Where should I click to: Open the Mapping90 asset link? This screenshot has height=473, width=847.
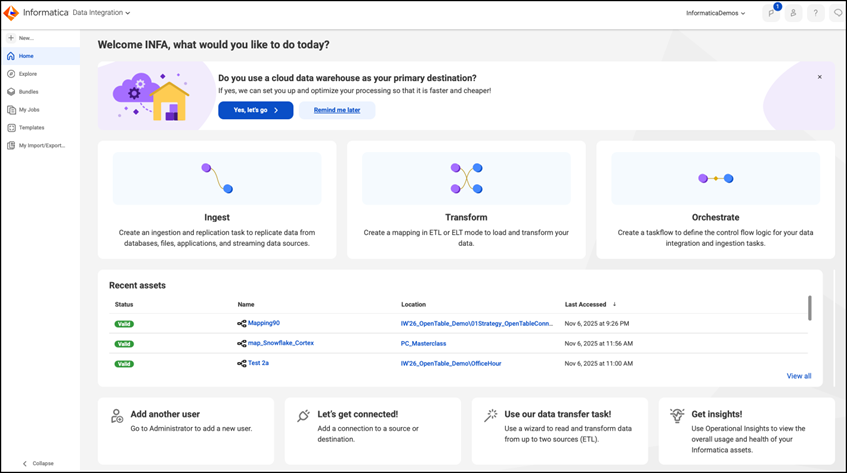tap(264, 323)
